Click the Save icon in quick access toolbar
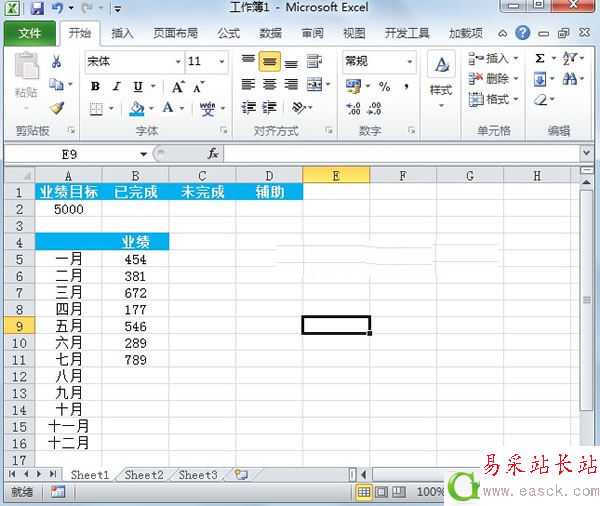 click(x=37, y=8)
